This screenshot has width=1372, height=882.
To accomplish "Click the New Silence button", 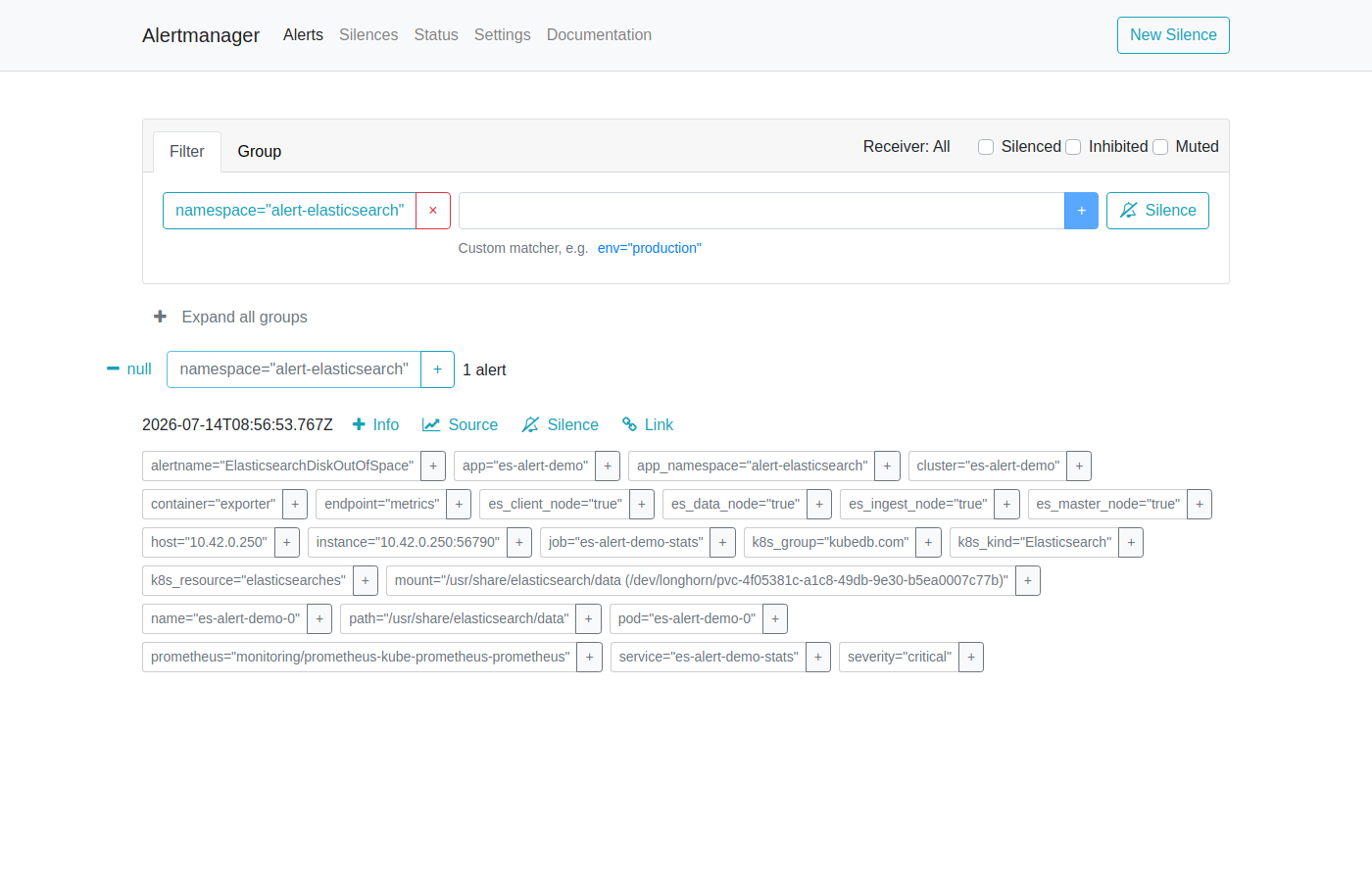I will (x=1173, y=35).
